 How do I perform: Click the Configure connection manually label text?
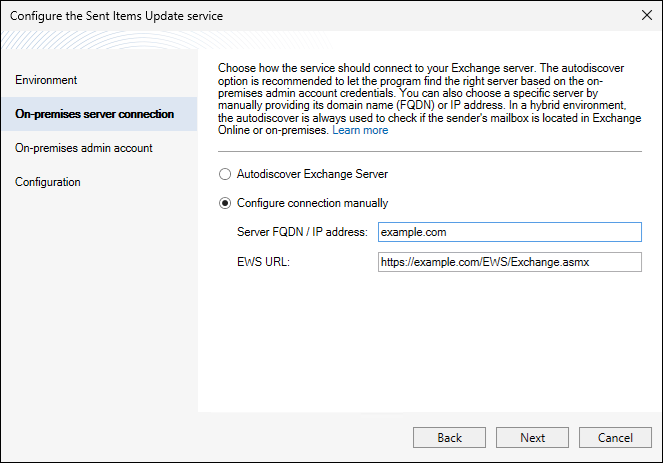(x=312, y=203)
